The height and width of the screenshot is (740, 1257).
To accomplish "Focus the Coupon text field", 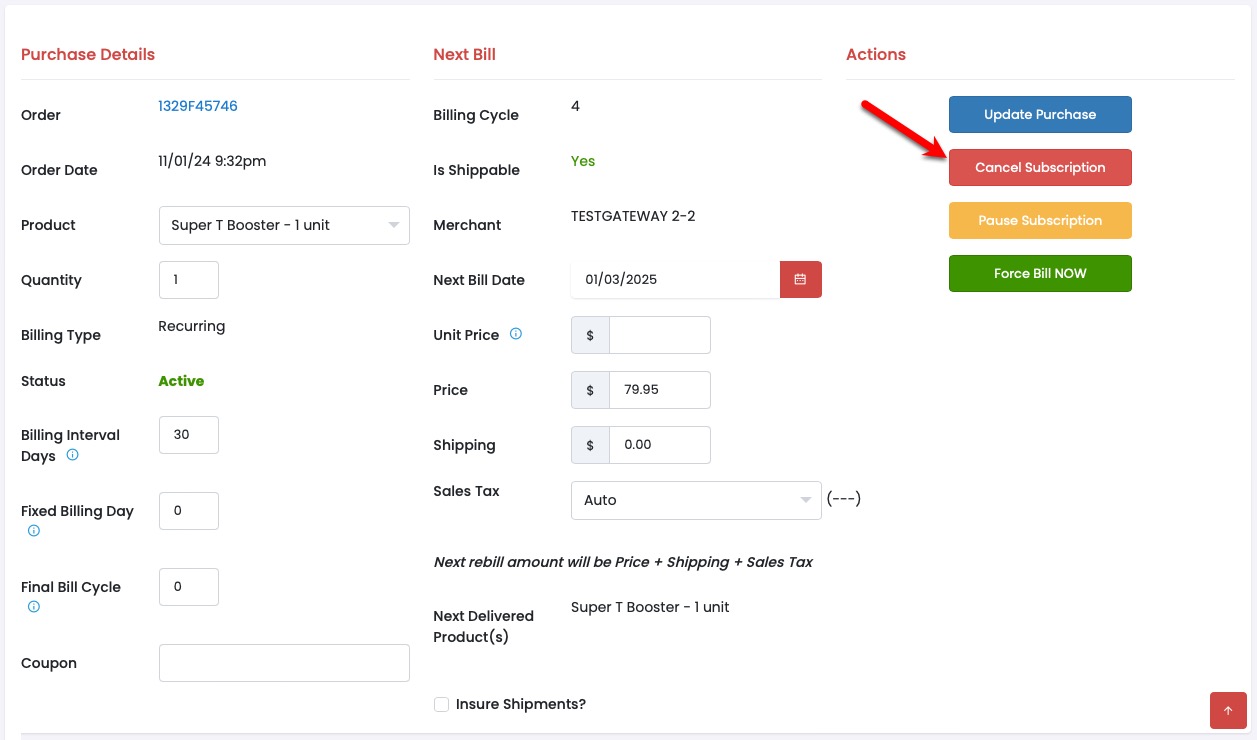I will 284,663.
